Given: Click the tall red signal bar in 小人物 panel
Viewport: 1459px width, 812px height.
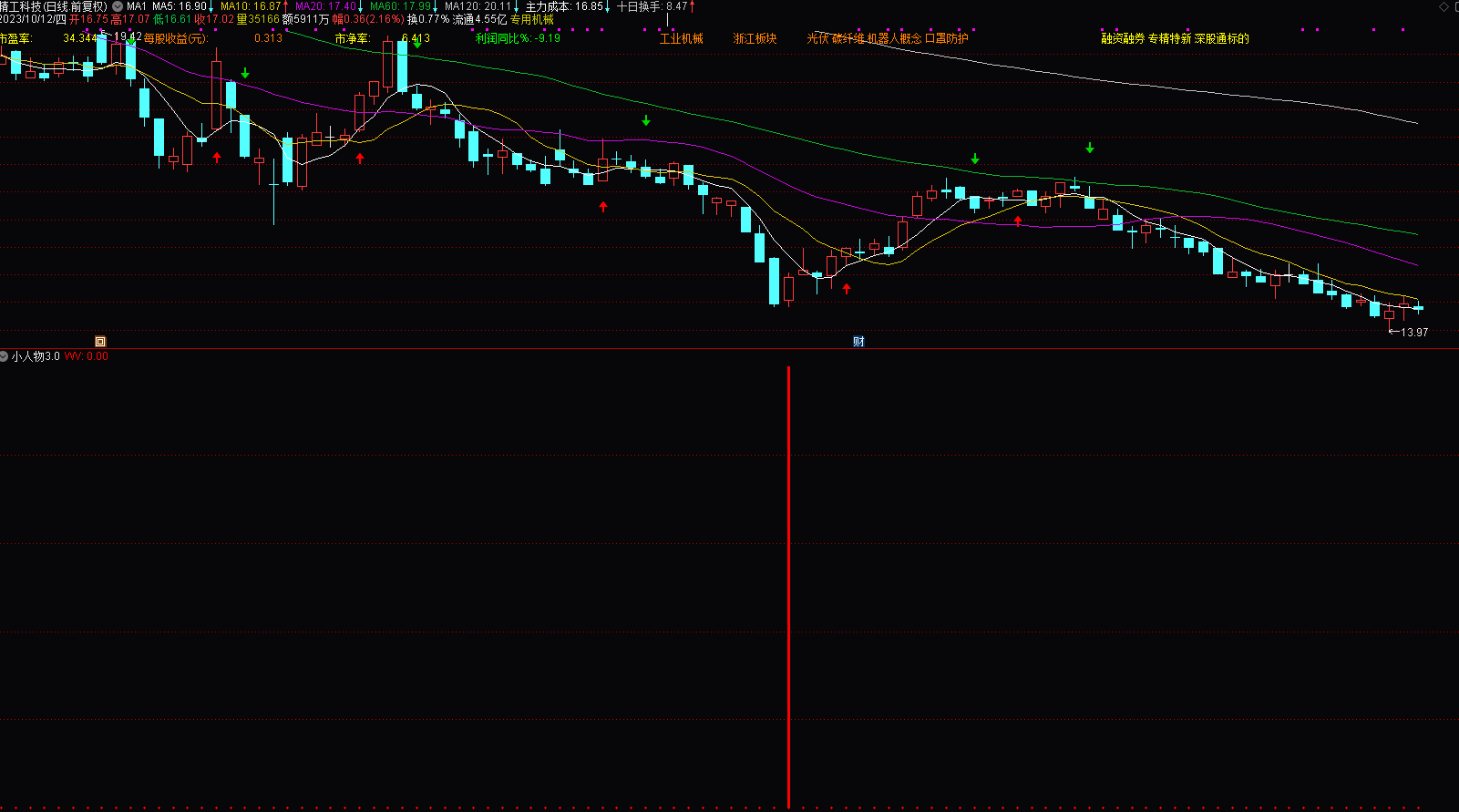Looking at the screenshot, I should click(x=788, y=587).
